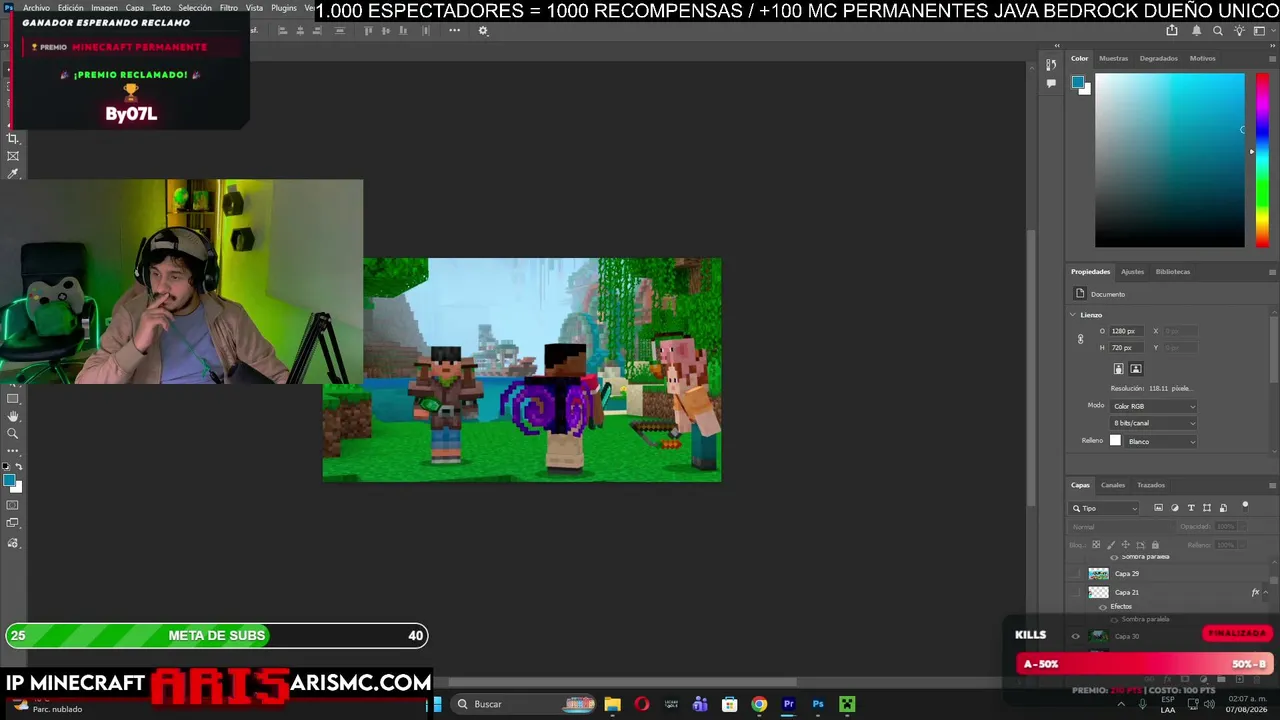Open the options bar gear settings
The width and height of the screenshot is (1280, 720).
pyautogui.click(x=483, y=31)
